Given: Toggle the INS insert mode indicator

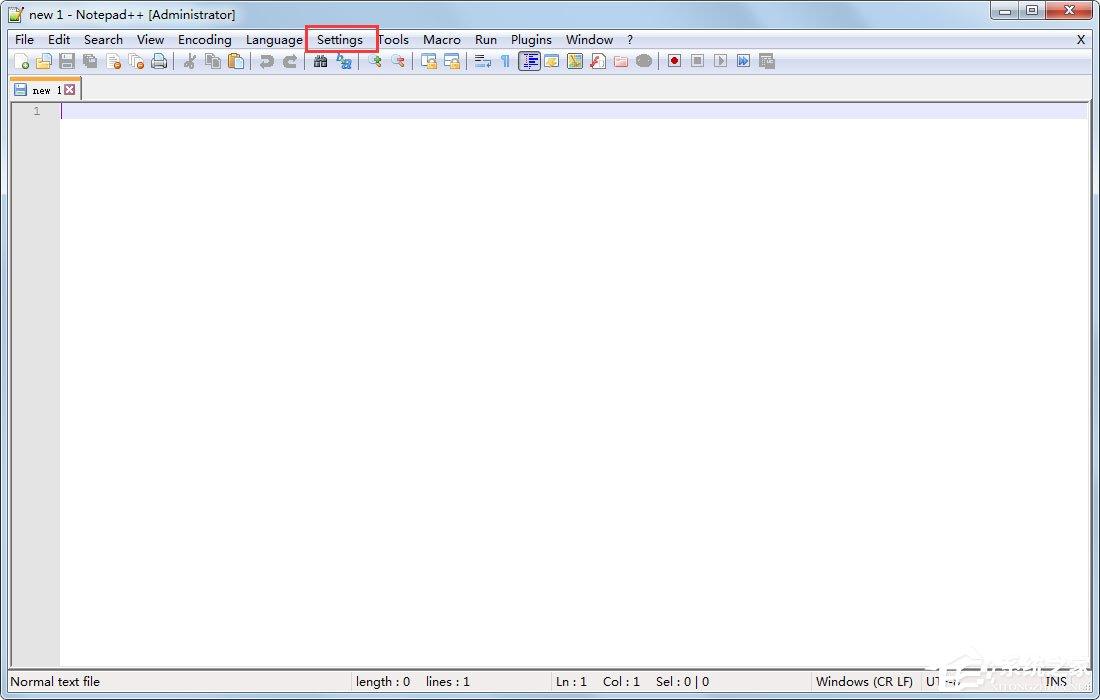Looking at the screenshot, I should click(1056, 682).
